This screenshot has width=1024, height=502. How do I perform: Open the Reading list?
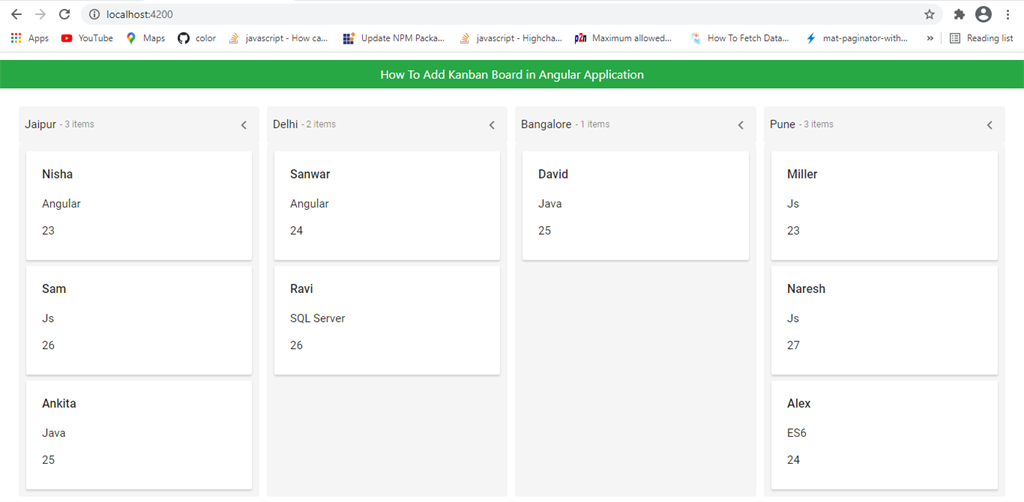[980, 38]
